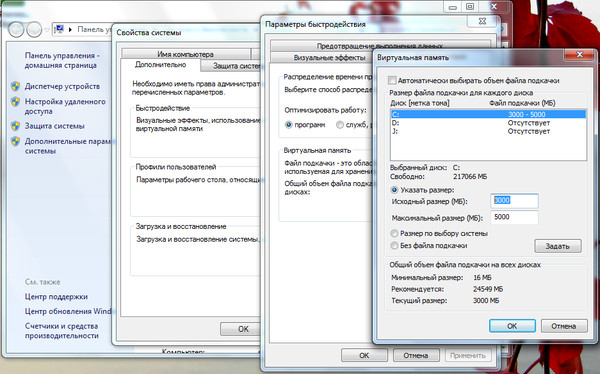Click the Файл подкачки (МБ) column header
600x374 pixels.
click(x=522, y=103)
